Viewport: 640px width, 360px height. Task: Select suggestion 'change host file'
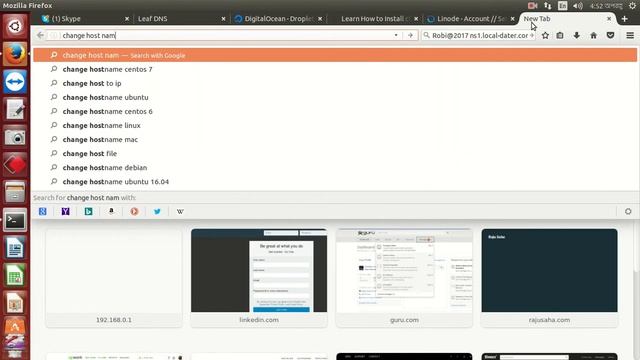click(335, 153)
